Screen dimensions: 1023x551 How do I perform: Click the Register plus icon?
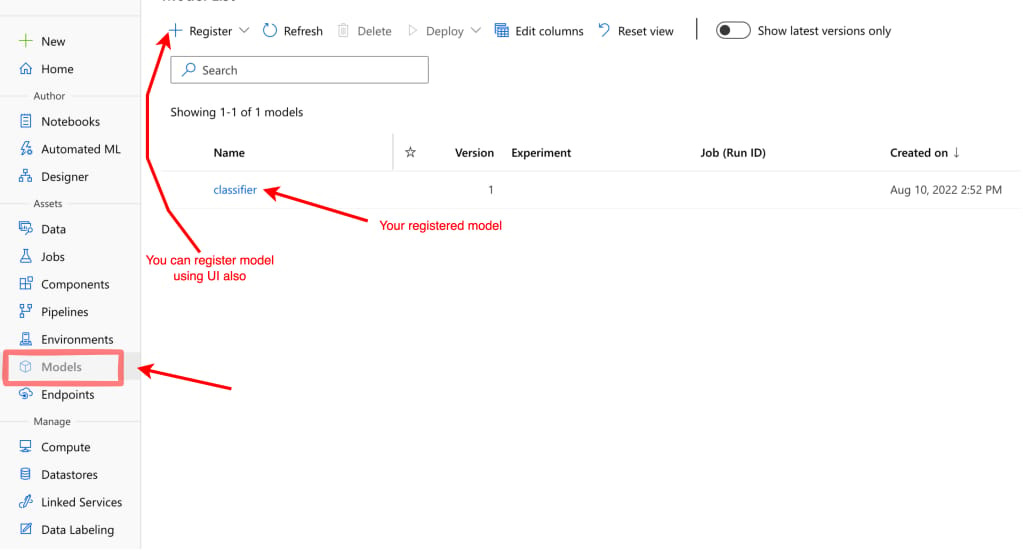(175, 30)
